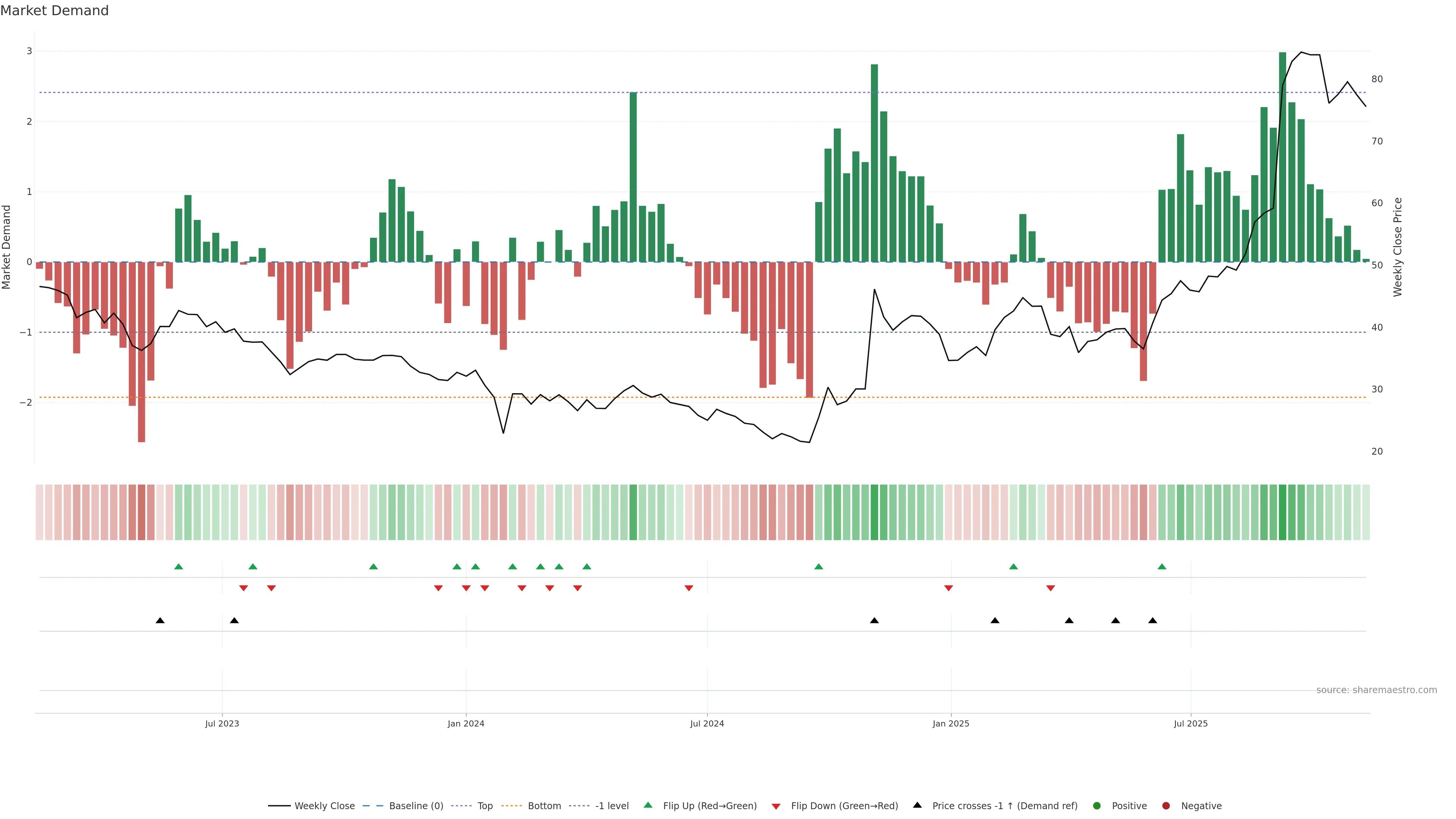Click the first black price-cross triangle marker
This screenshot has height=819, width=1456.
[160, 621]
